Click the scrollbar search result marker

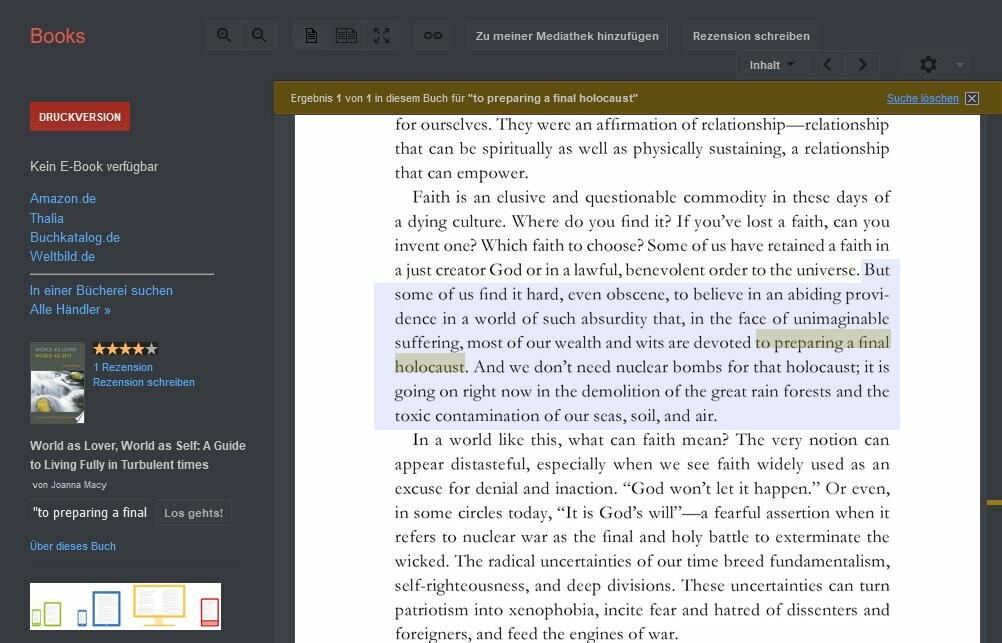994,503
